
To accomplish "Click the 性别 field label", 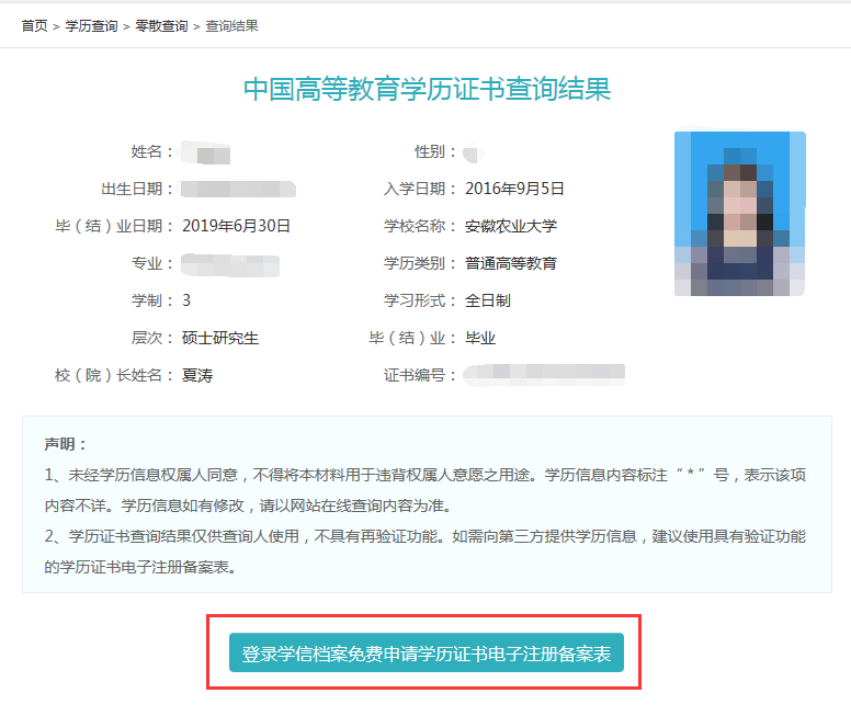I will (435, 151).
